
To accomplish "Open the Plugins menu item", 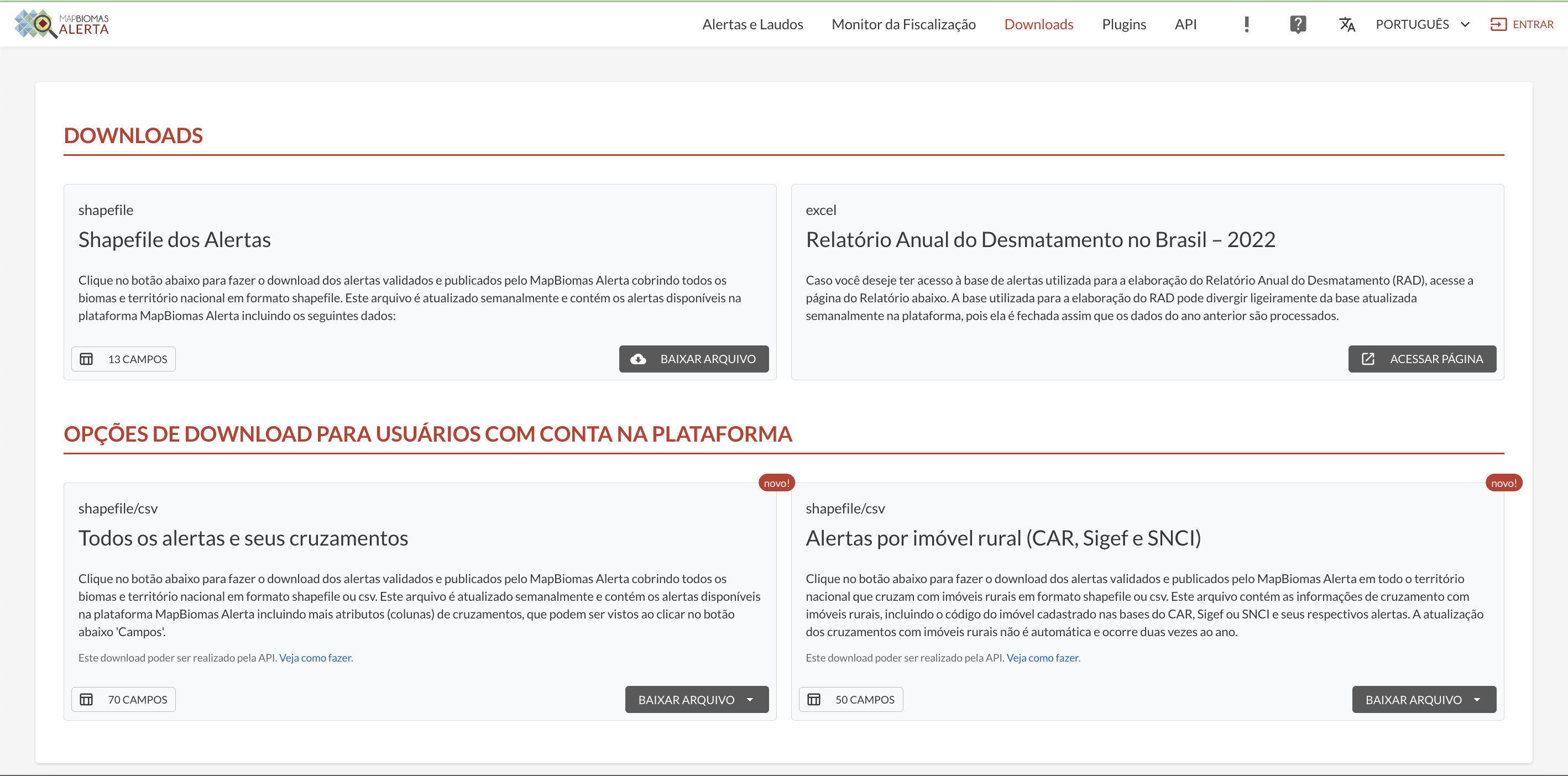I will pos(1123,24).
